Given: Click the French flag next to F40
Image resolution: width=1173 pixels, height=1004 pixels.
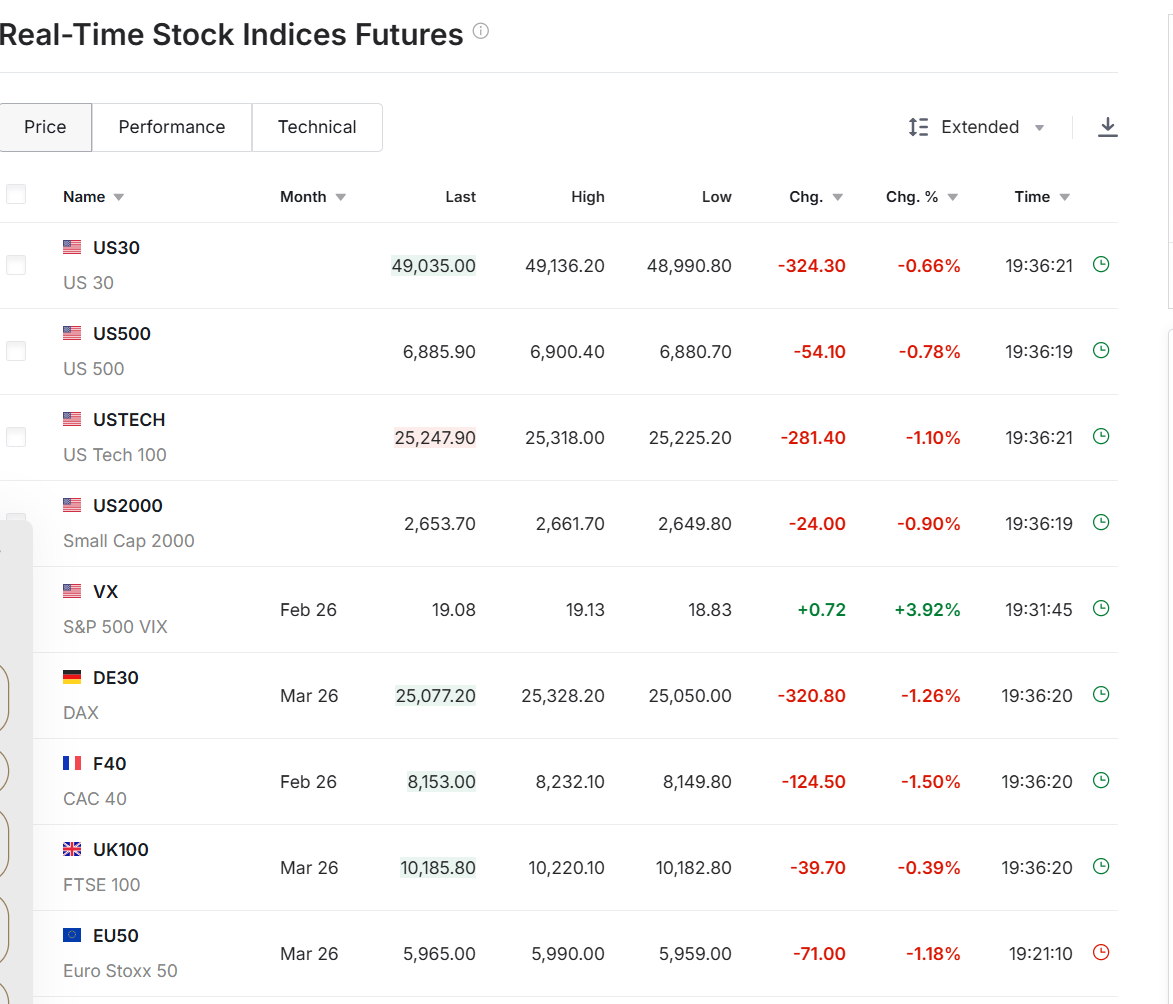Looking at the screenshot, I should click(x=72, y=764).
